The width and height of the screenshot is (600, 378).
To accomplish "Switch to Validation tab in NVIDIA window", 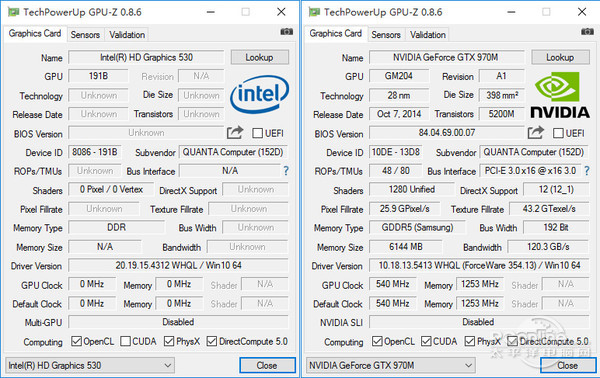I will coord(428,35).
